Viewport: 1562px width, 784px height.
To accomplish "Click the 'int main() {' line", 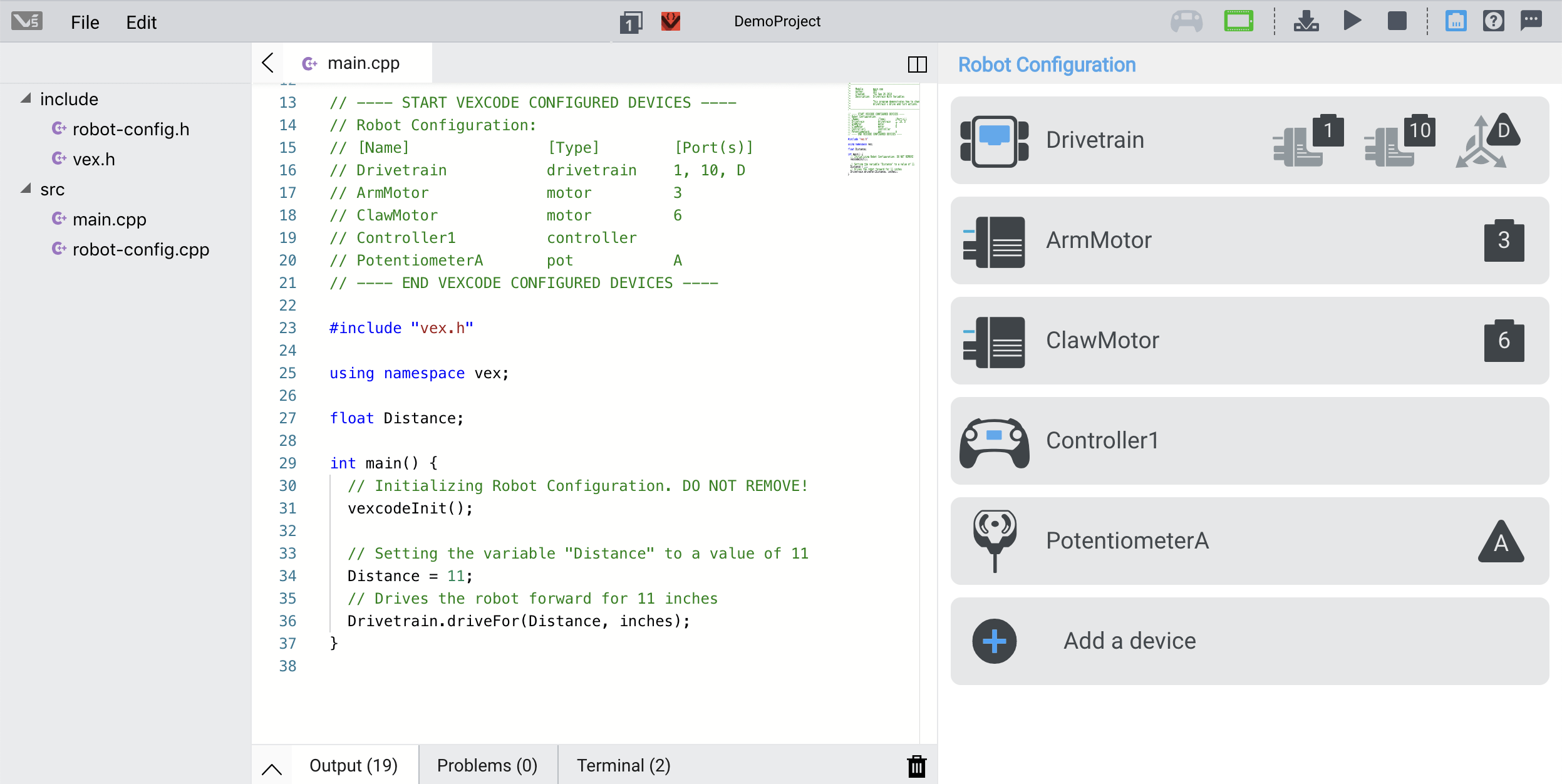I will point(384,463).
